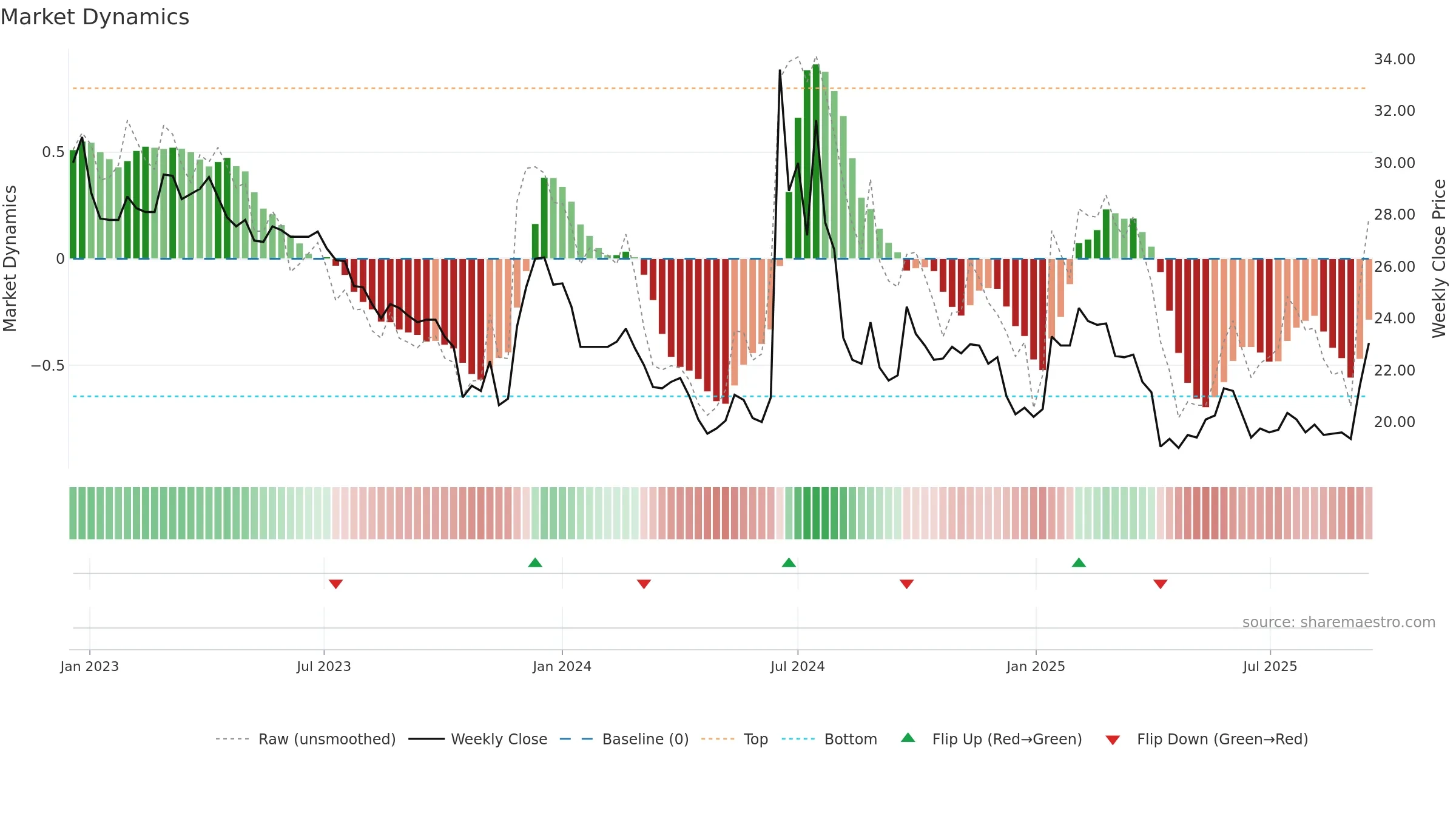Click the green flip-up marker before Jan 2024
Viewport: 1456px width, 819px height.
[535, 562]
